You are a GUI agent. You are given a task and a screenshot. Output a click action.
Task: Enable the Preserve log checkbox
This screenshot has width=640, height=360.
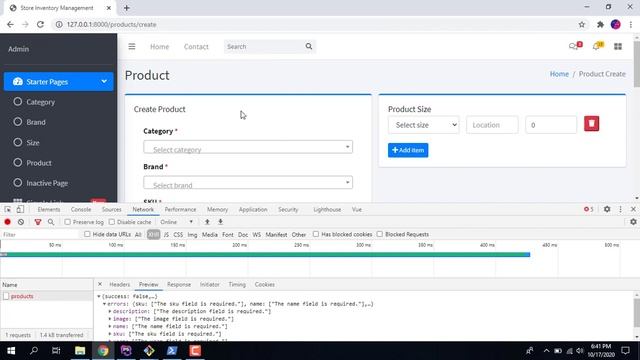(x=67, y=222)
